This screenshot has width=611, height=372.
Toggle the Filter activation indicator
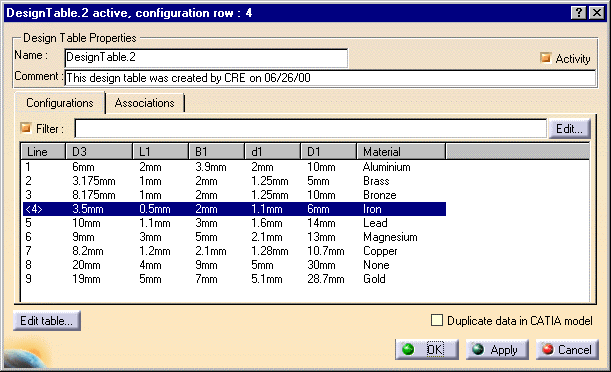coord(26,128)
